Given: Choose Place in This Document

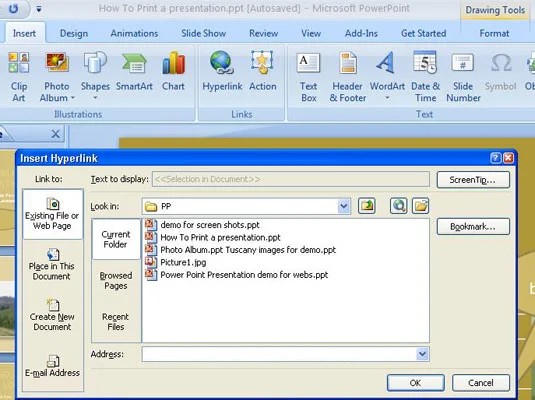Looking at the screenshot, I should pos(52,265).
